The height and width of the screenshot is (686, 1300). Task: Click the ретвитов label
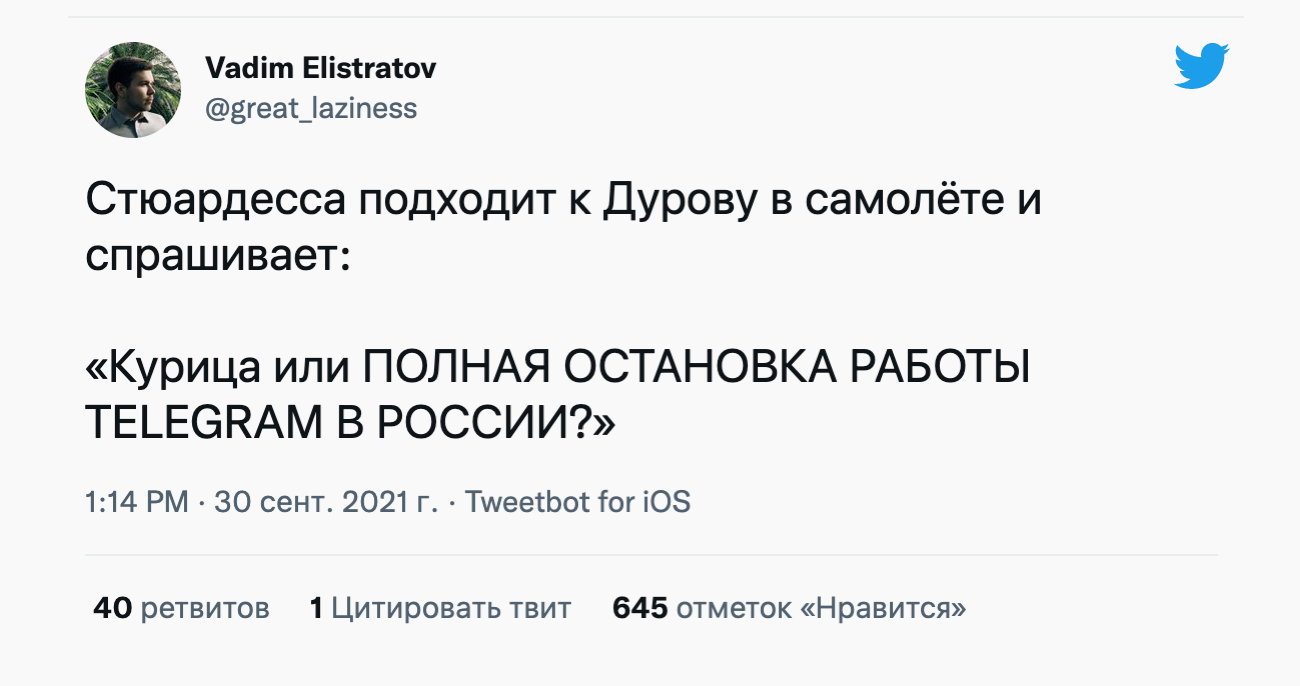pos(205,607)
